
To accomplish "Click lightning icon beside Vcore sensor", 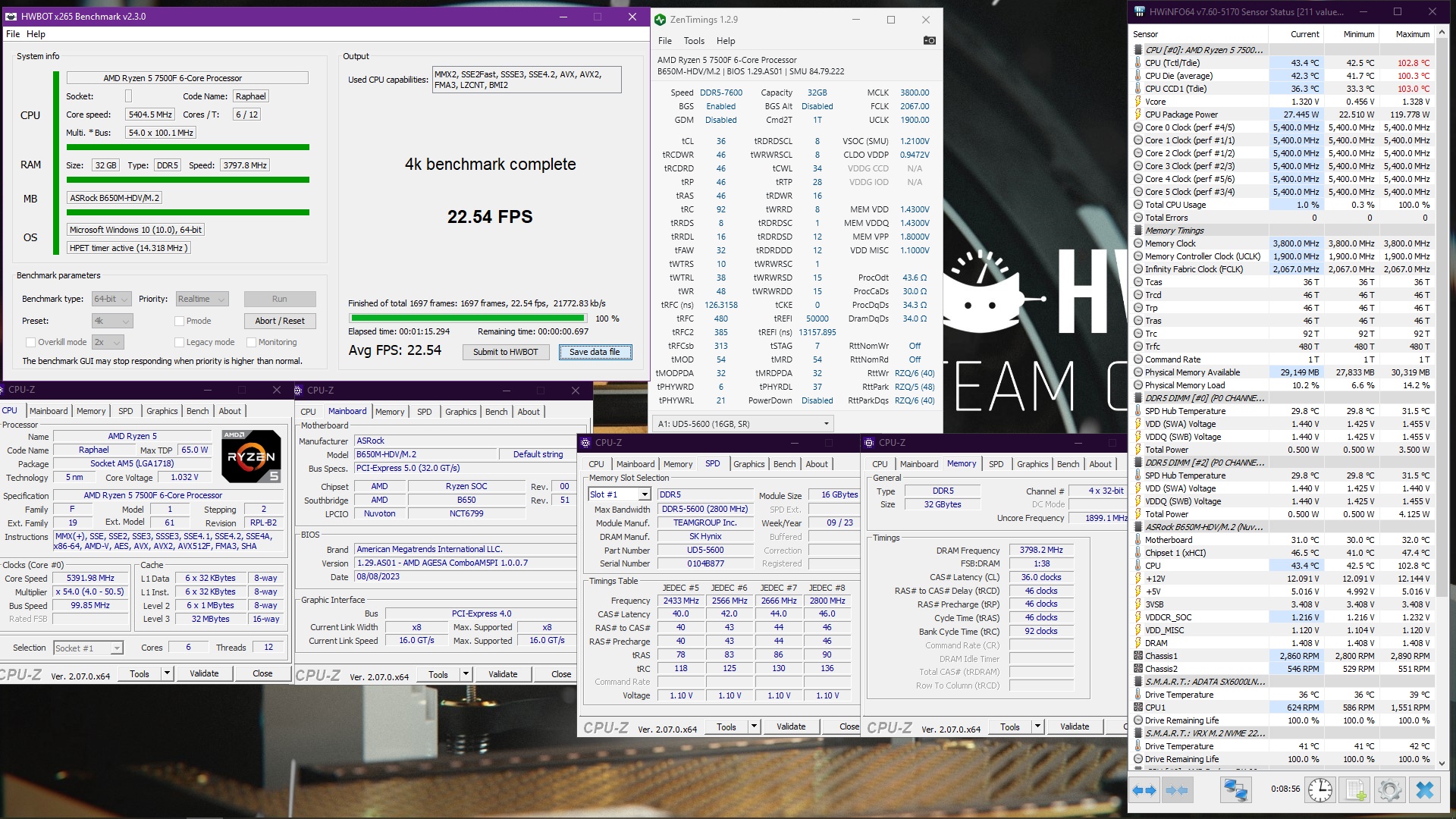I will 1138,102.
